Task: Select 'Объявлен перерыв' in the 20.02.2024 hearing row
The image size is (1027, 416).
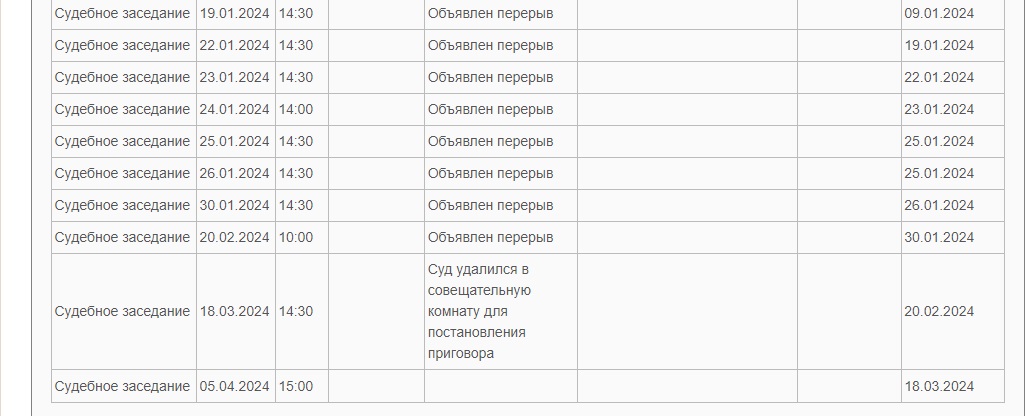Action: click(x=490, y=238)
